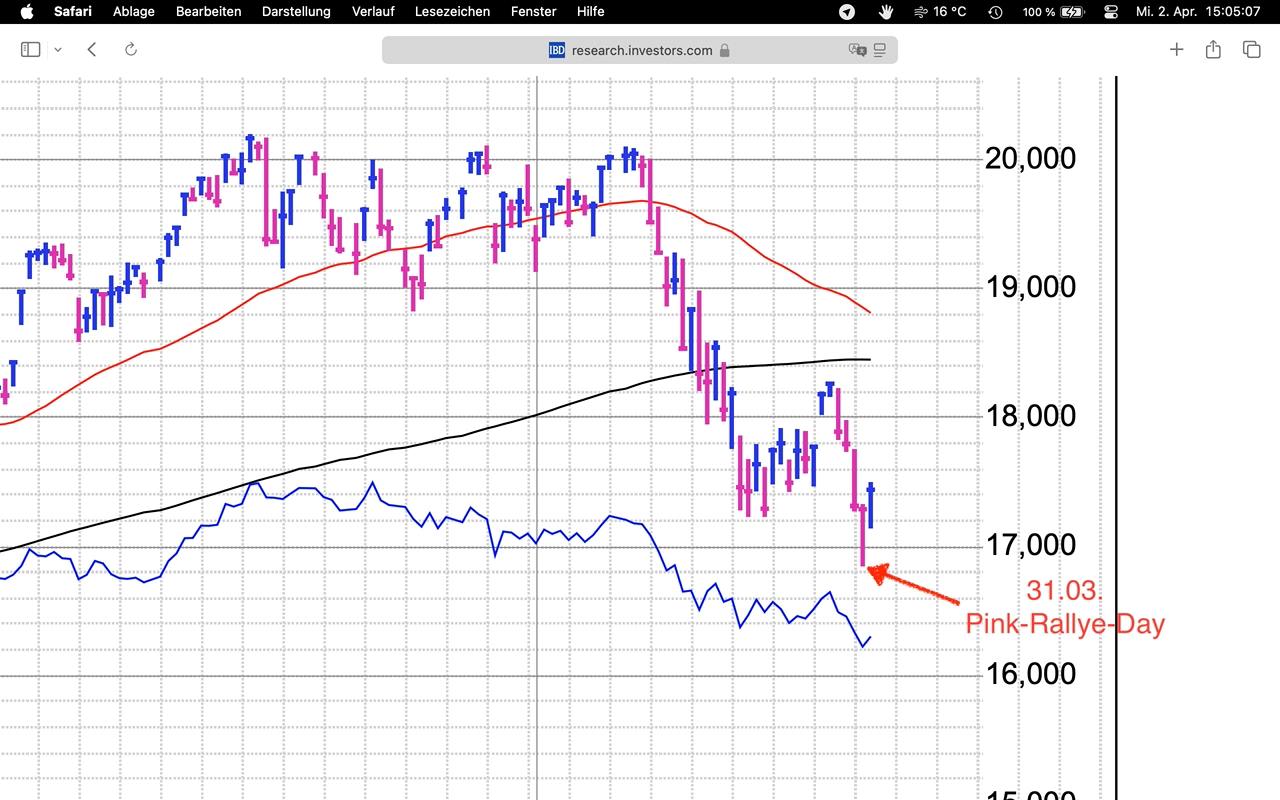
Task: Click the research.investors.com address bar
Action: click(x=640, y=50)
